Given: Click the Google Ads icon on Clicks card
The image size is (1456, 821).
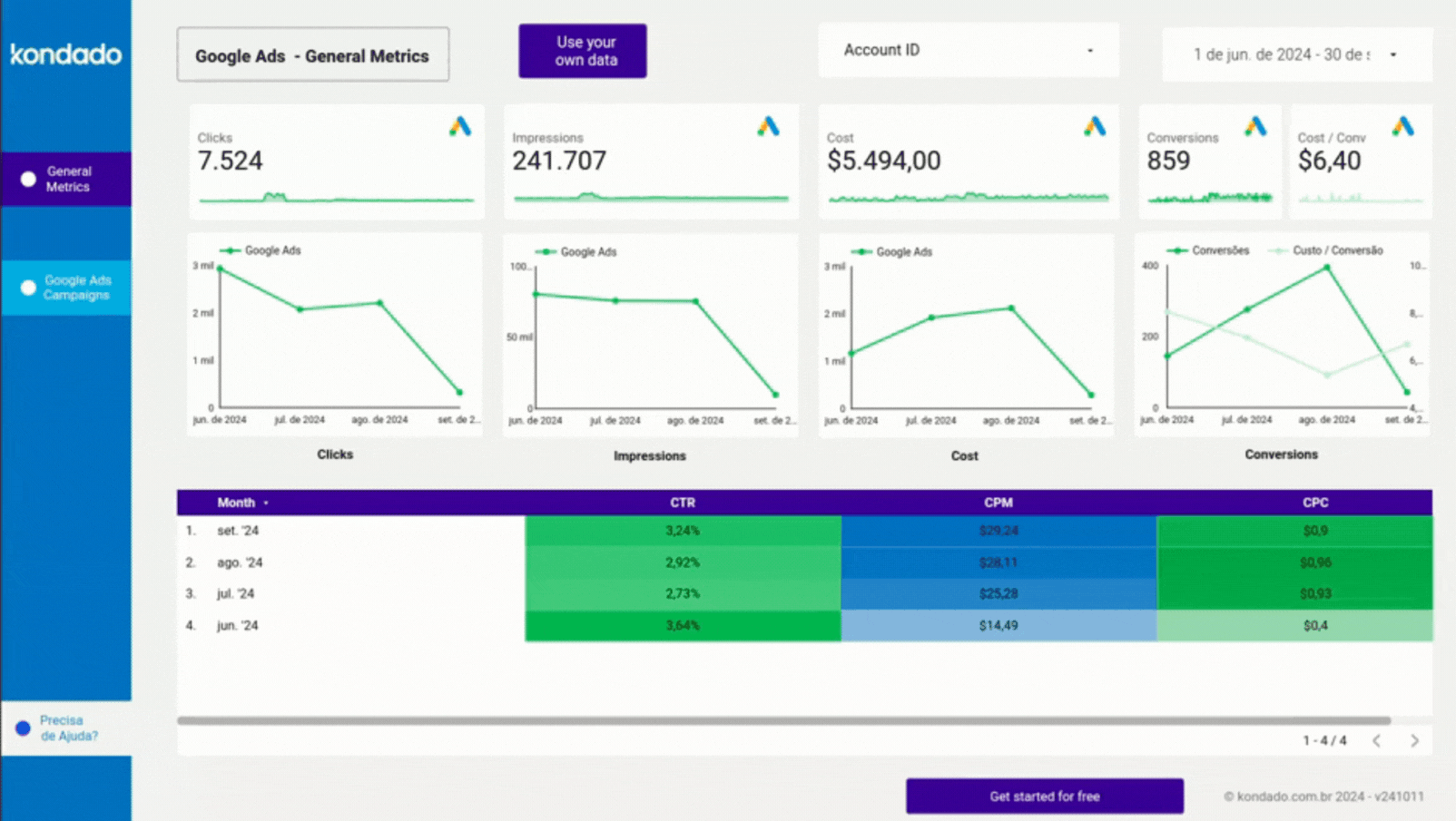Looking at the screenshot, I should point(460,127).
